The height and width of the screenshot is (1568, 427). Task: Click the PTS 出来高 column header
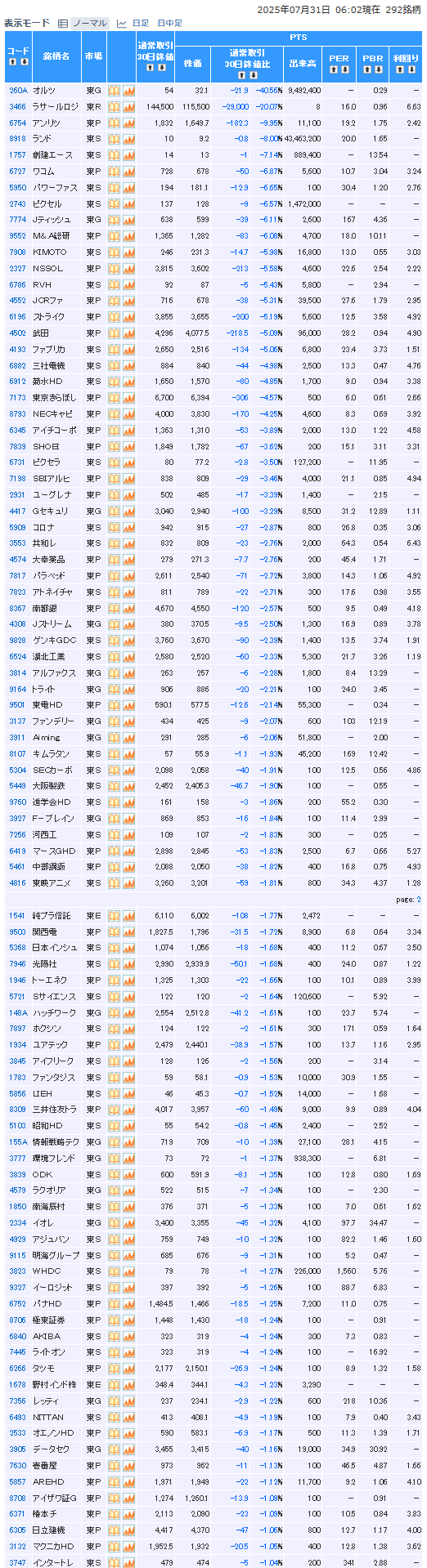click(x=303, y=63)
